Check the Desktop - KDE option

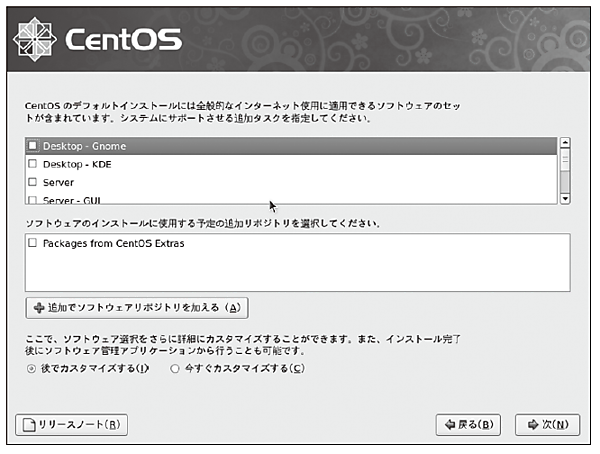click(x=33, y=164)
